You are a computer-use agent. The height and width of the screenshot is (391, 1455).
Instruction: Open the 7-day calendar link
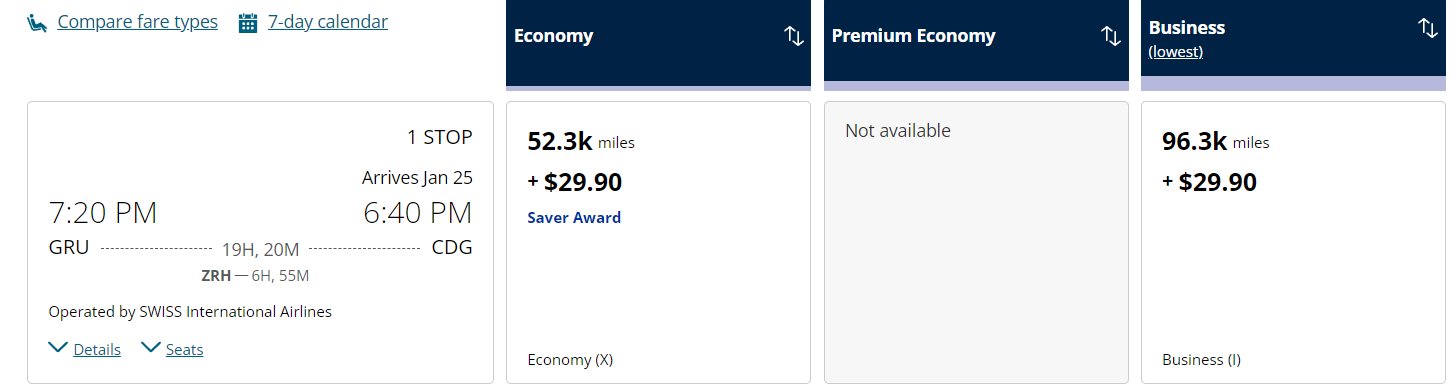coord(328,21)
